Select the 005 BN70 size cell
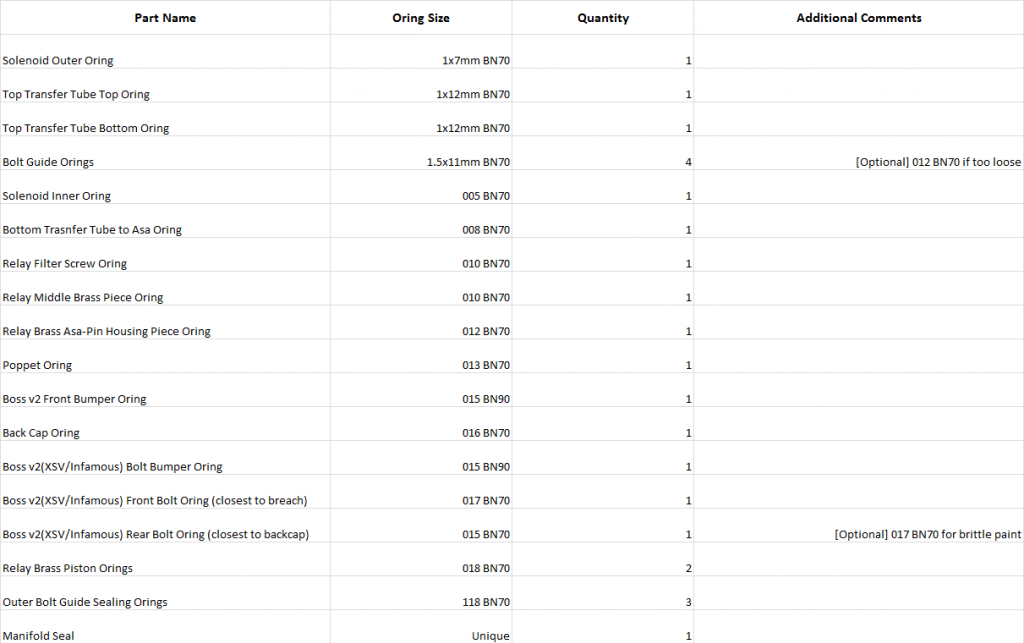The image size is (1024, 643). point(421,188)
